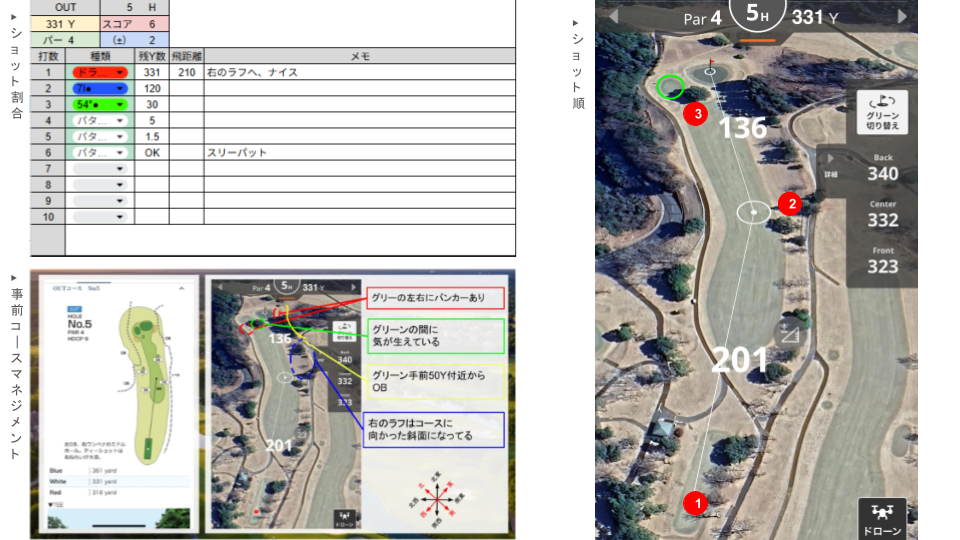960x540 pixels.
Task: Go to next hole with right arrow
Action: [902, 17]
